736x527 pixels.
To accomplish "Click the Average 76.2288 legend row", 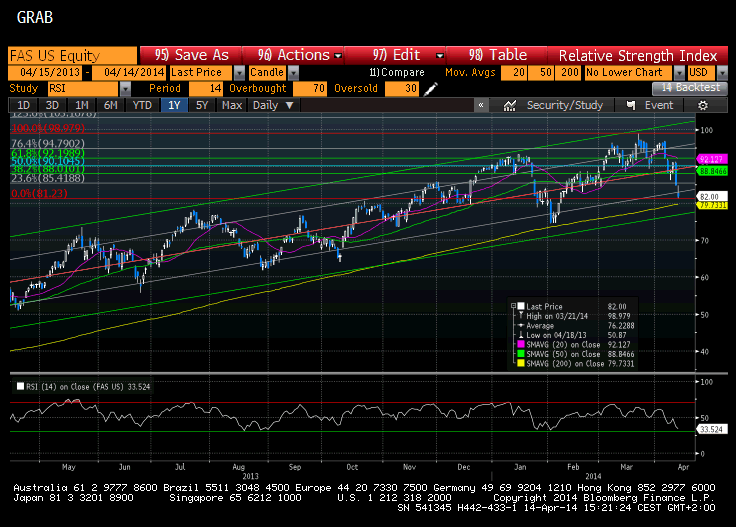I will 574,326.
